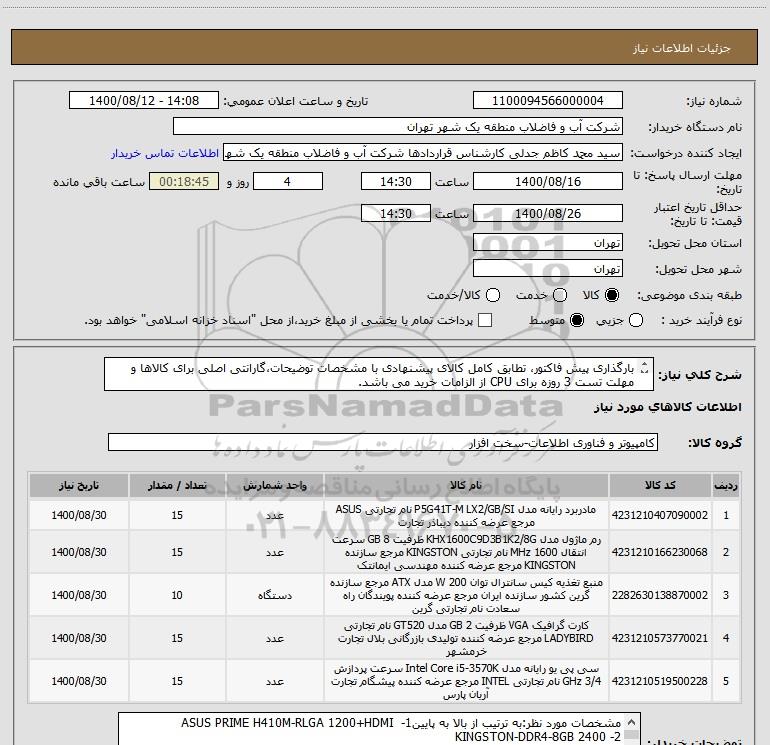
Task: Click the واحد شمارش column header
Action: [x=275, y=486]
